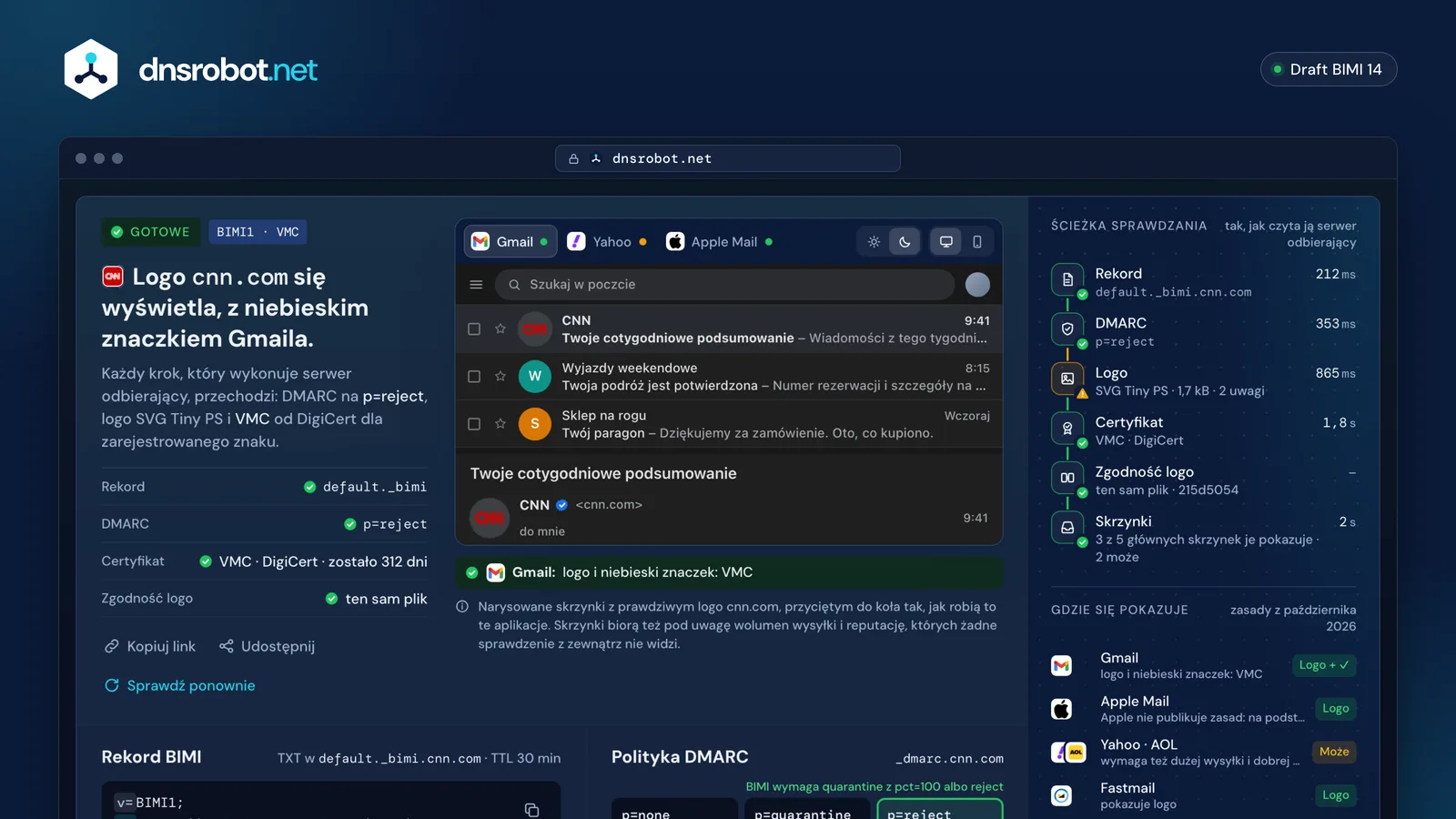
Task: Switch preview to Gmail tab
Action: point(511,242)
